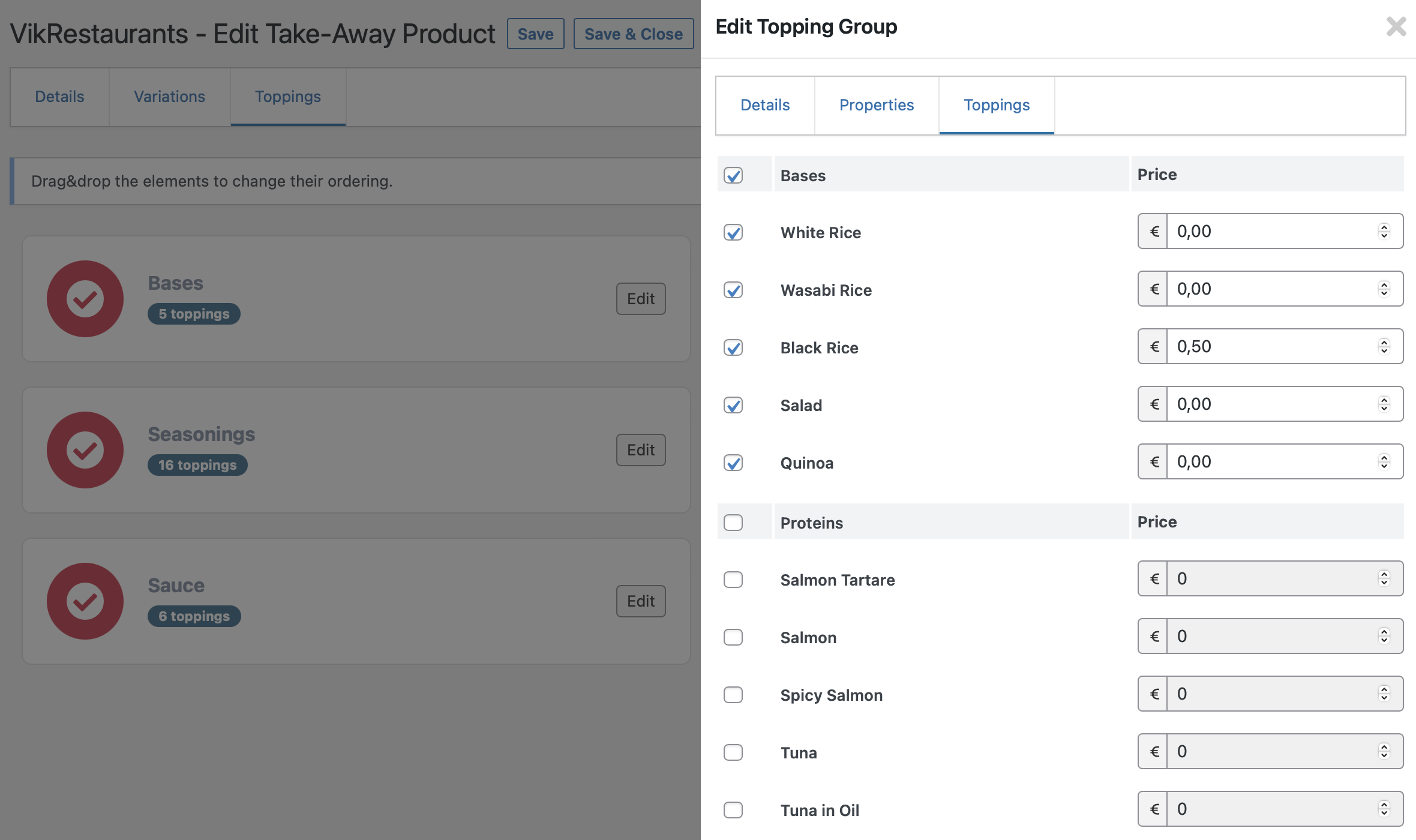Switch to the product Variations tab
The height and width of the screenshot is (840, 1416).
(x=170, y=97)
